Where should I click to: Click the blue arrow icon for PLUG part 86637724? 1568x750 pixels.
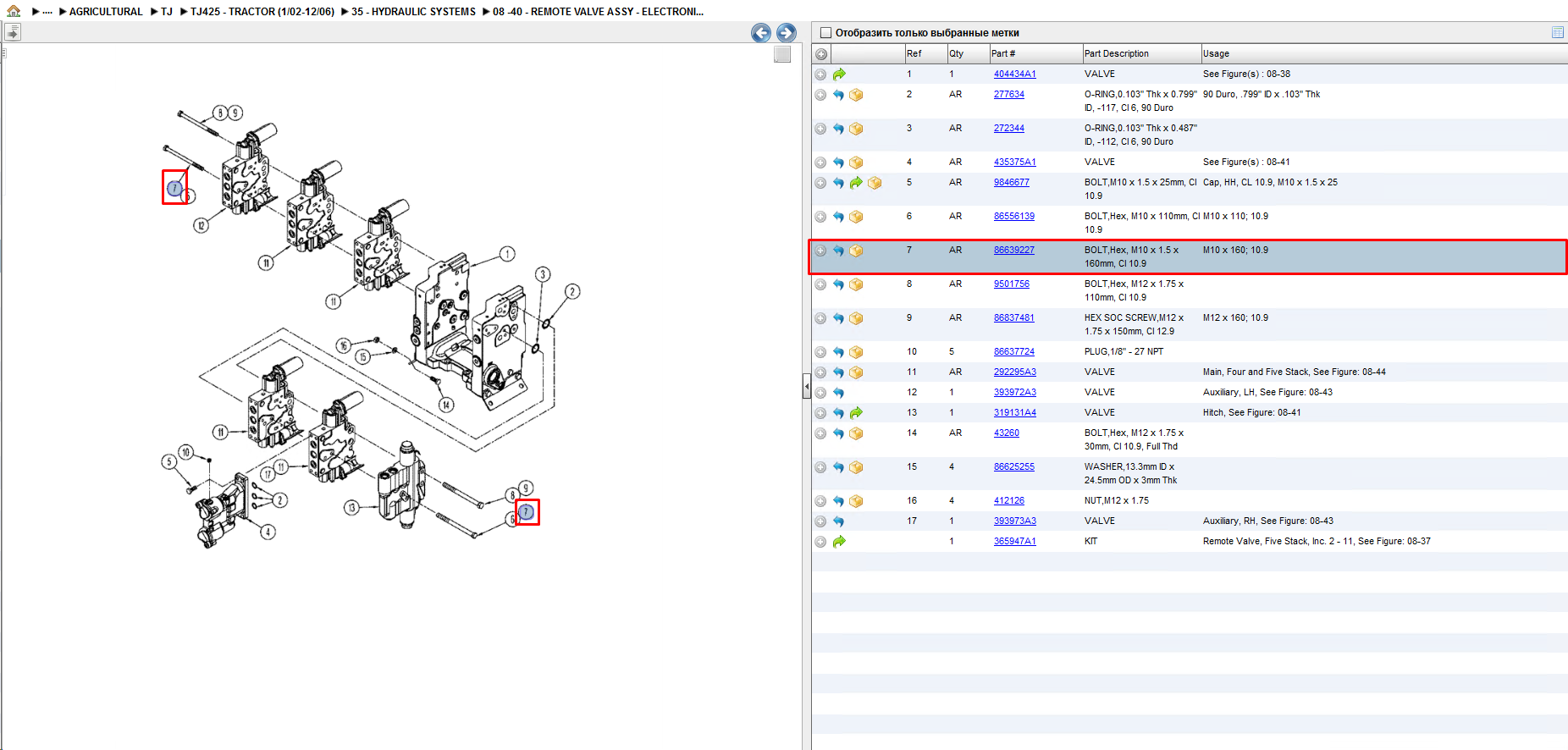pyautogui.click(x=838, y=352)
